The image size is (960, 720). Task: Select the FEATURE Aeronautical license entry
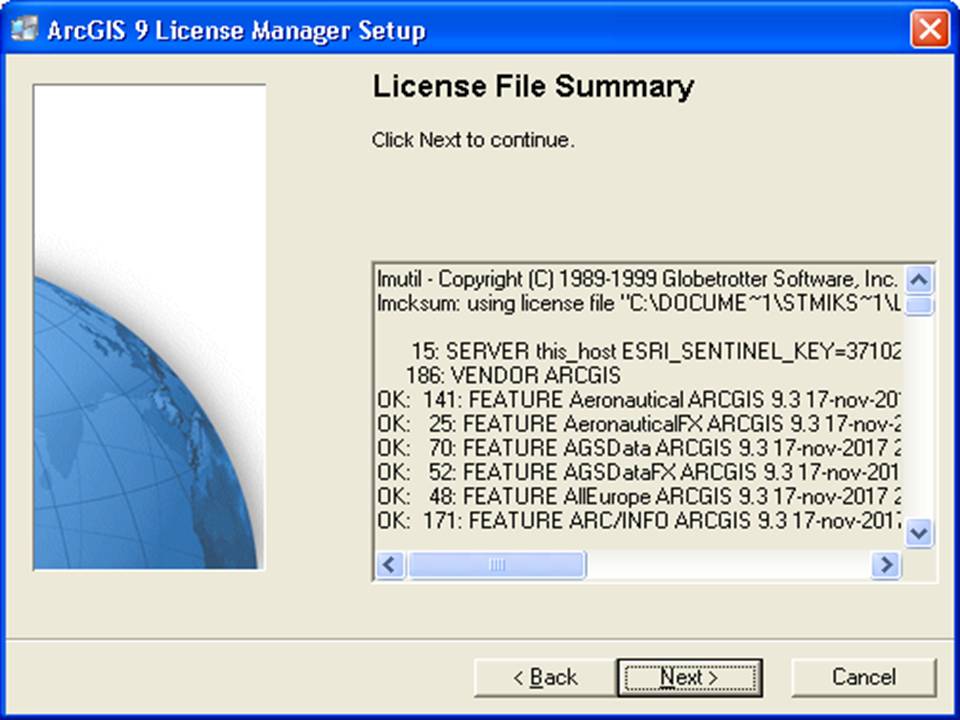pyautogui.click(x=600, y=399)
